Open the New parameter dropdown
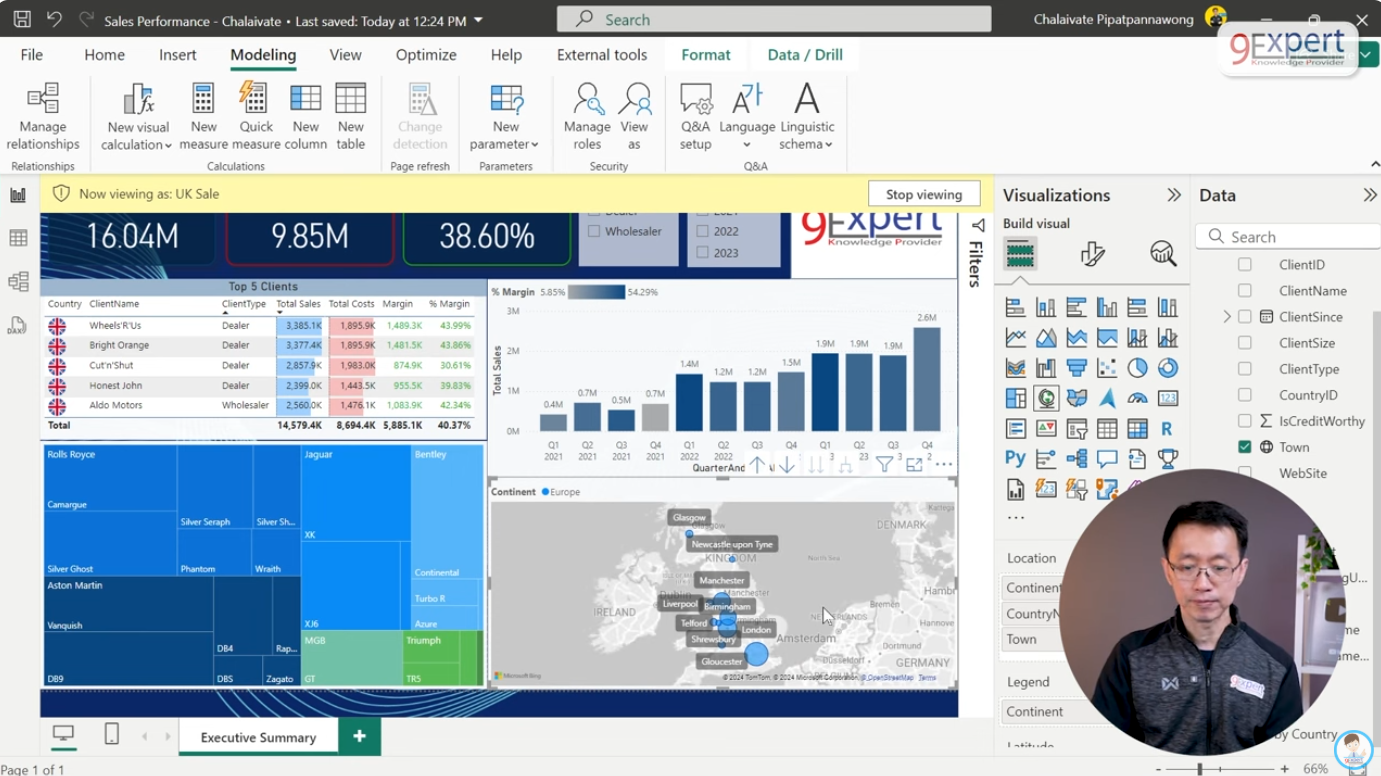The height and width of the screenshot is (776, 1381). pos(506,117)
